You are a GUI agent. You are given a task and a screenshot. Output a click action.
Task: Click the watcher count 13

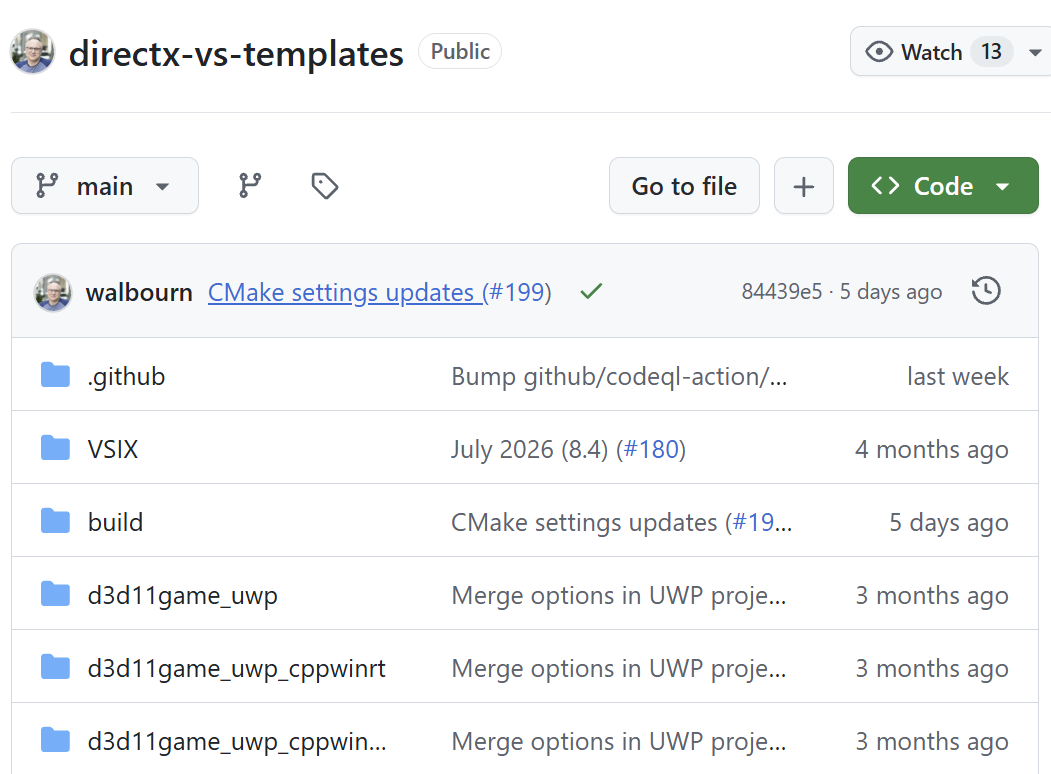(x=991, y=52)
